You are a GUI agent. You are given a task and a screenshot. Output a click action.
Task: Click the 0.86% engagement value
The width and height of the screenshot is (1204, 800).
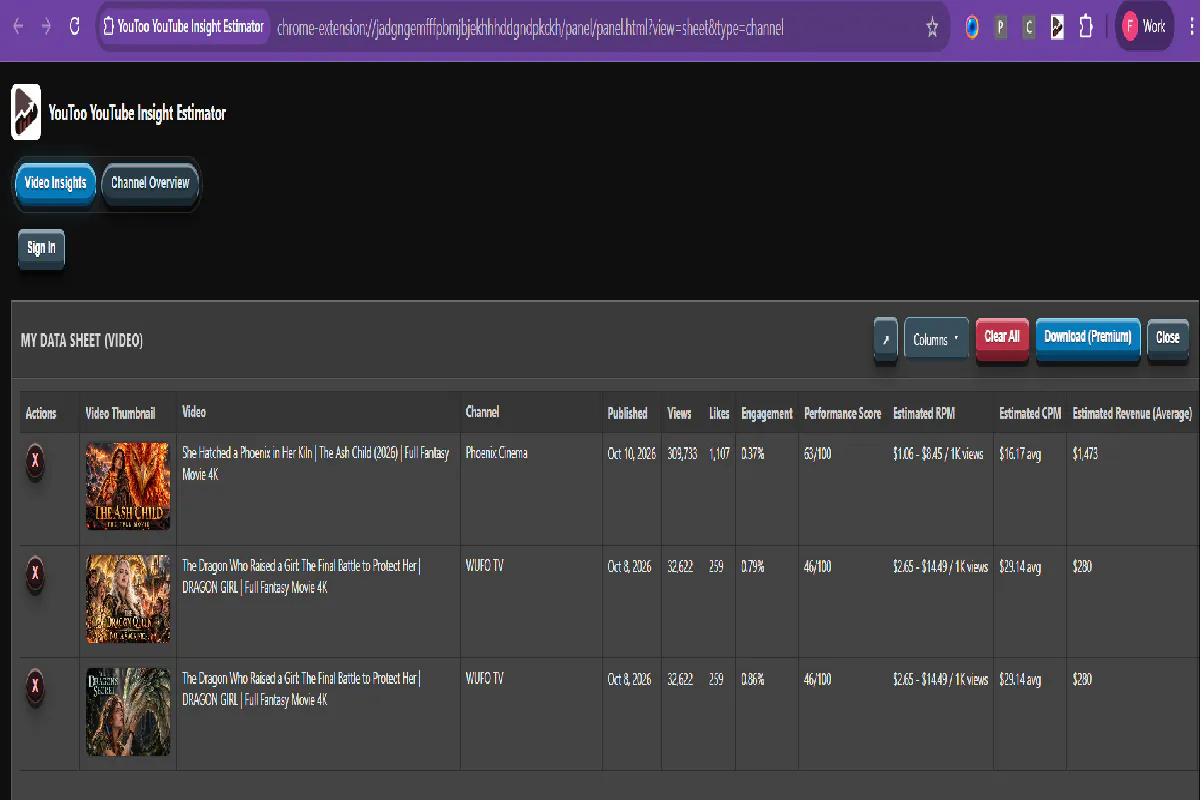pos(753,679)
